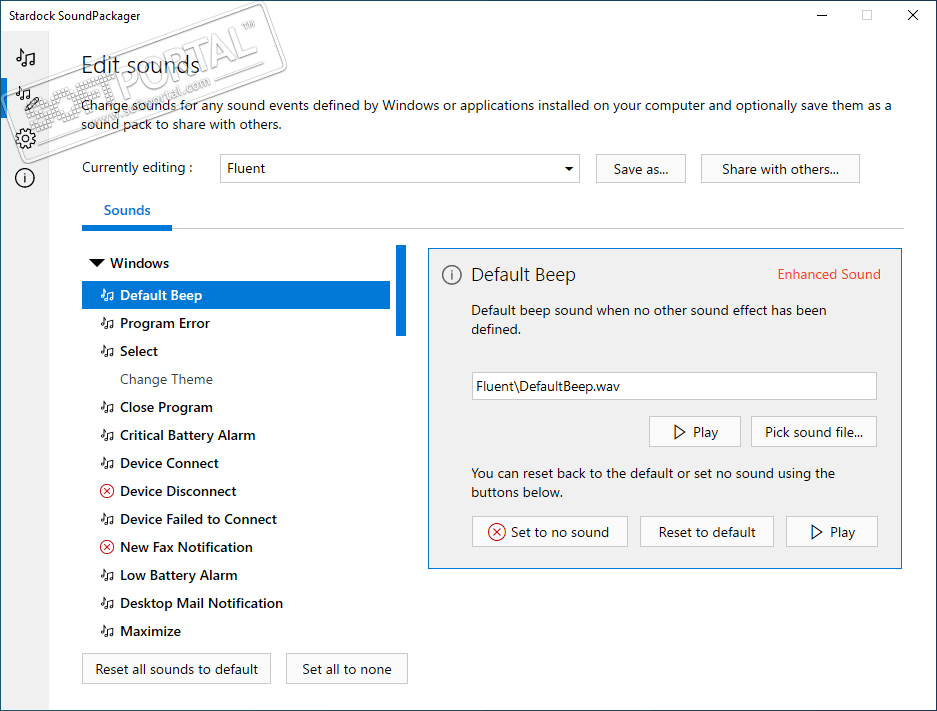Image resolution: width=937 pixels, height=711 pixels.
Task: Click the sound file path field
Action: pos(673,386)
